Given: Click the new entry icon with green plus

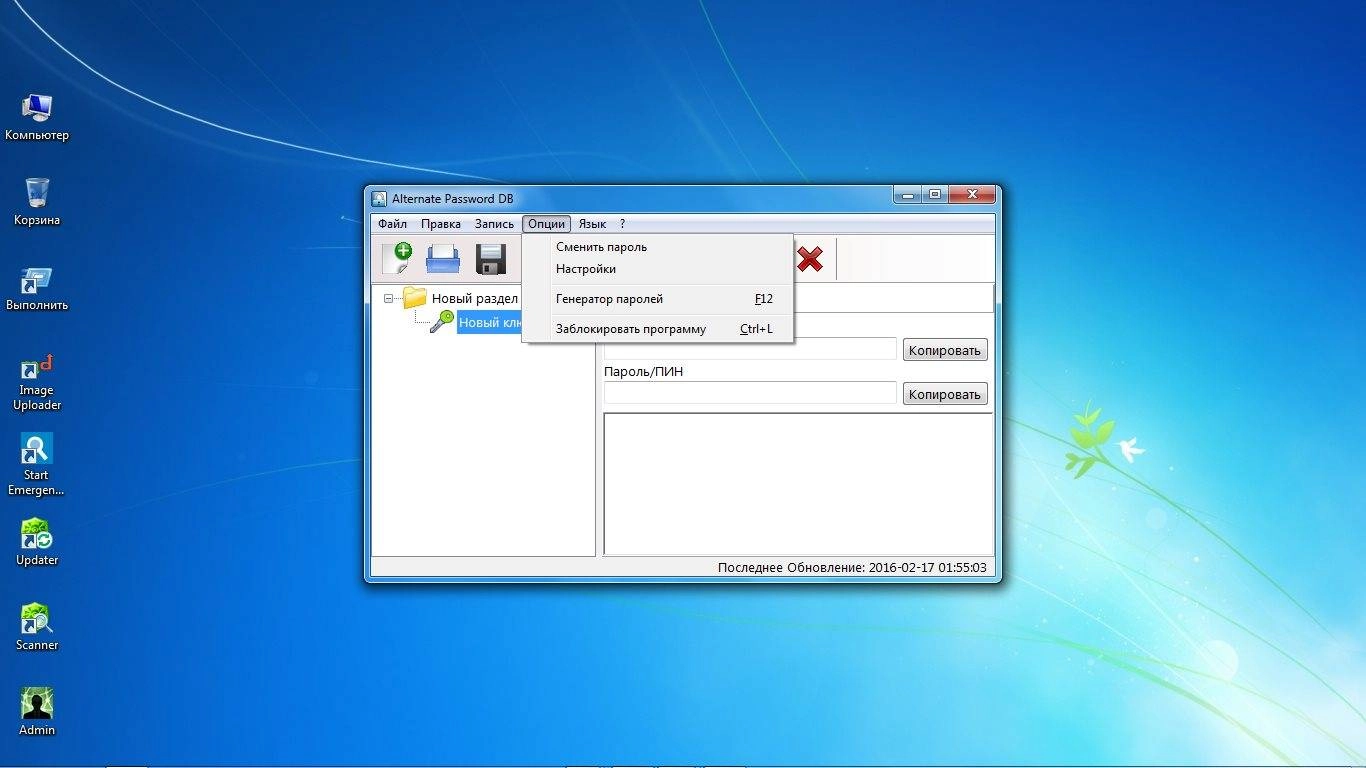Looking at the screenshot, I should click(396, 259).
